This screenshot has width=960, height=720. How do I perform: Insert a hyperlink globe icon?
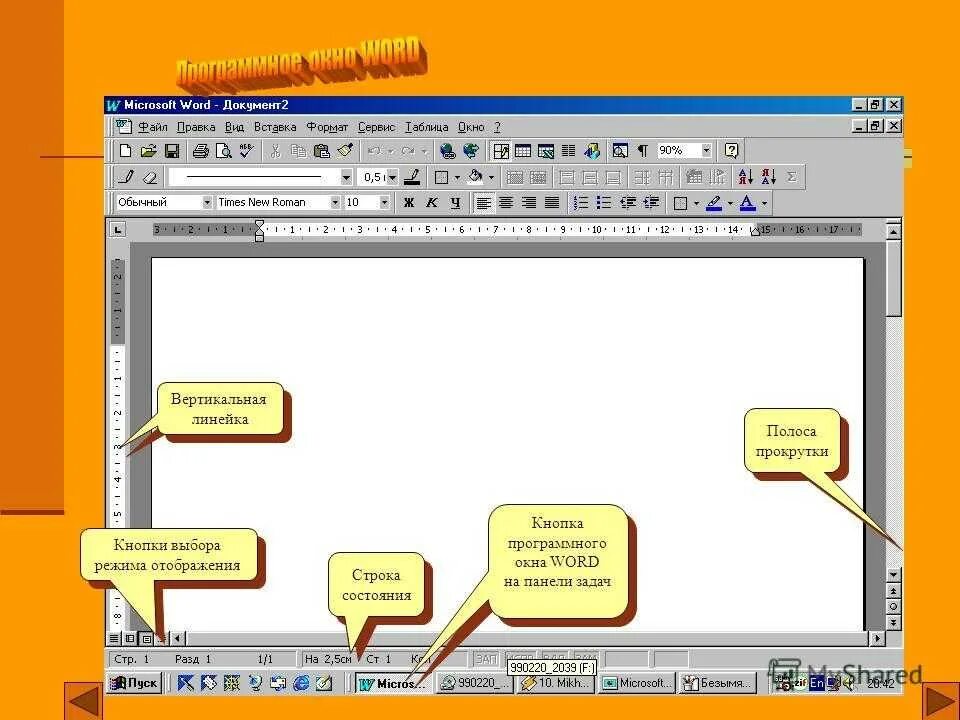coord(448,151)
